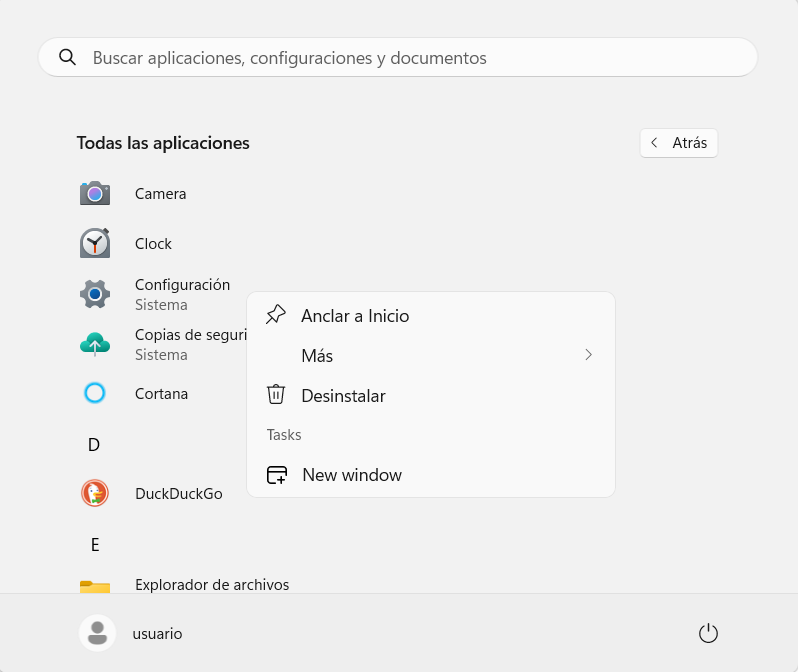Open the Camera app icon
Screen dimensions: 798x672
(95, 193)
